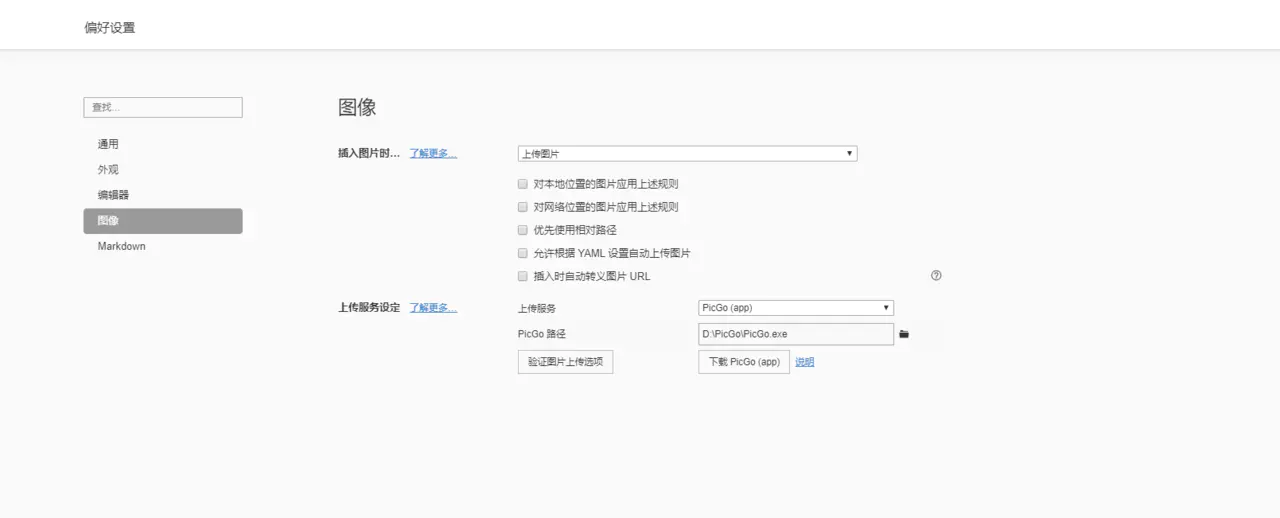Toggle 允许根据 YAML 设置自动上传图片 checkbox
The height and width of the screenshot is (518, 1280).
pyautogui.click(x=522, y=253)
